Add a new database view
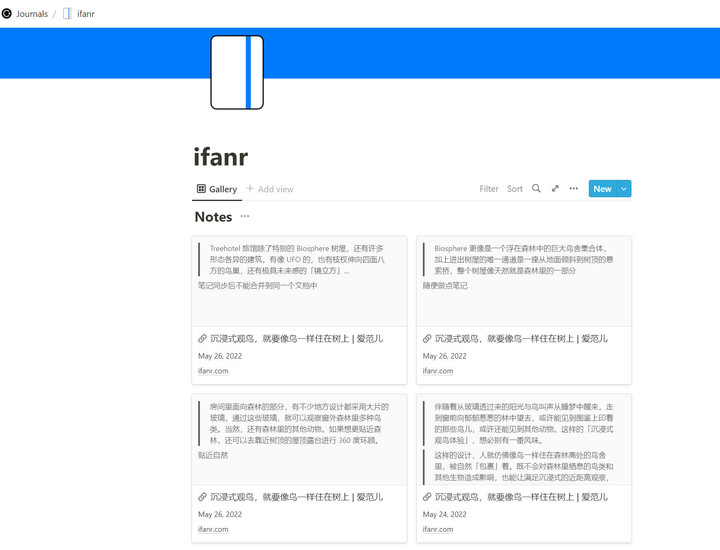 point(270,189)
